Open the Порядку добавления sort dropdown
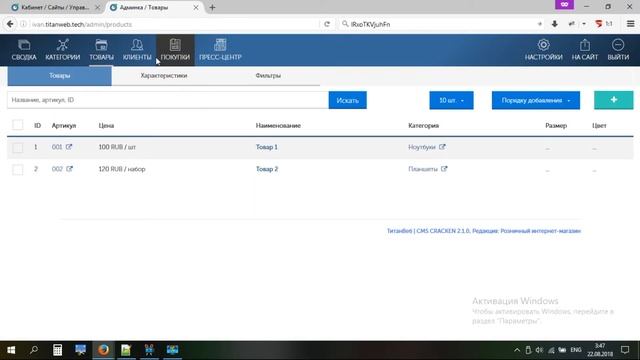 pyautogui.click(x=536, y=100)
